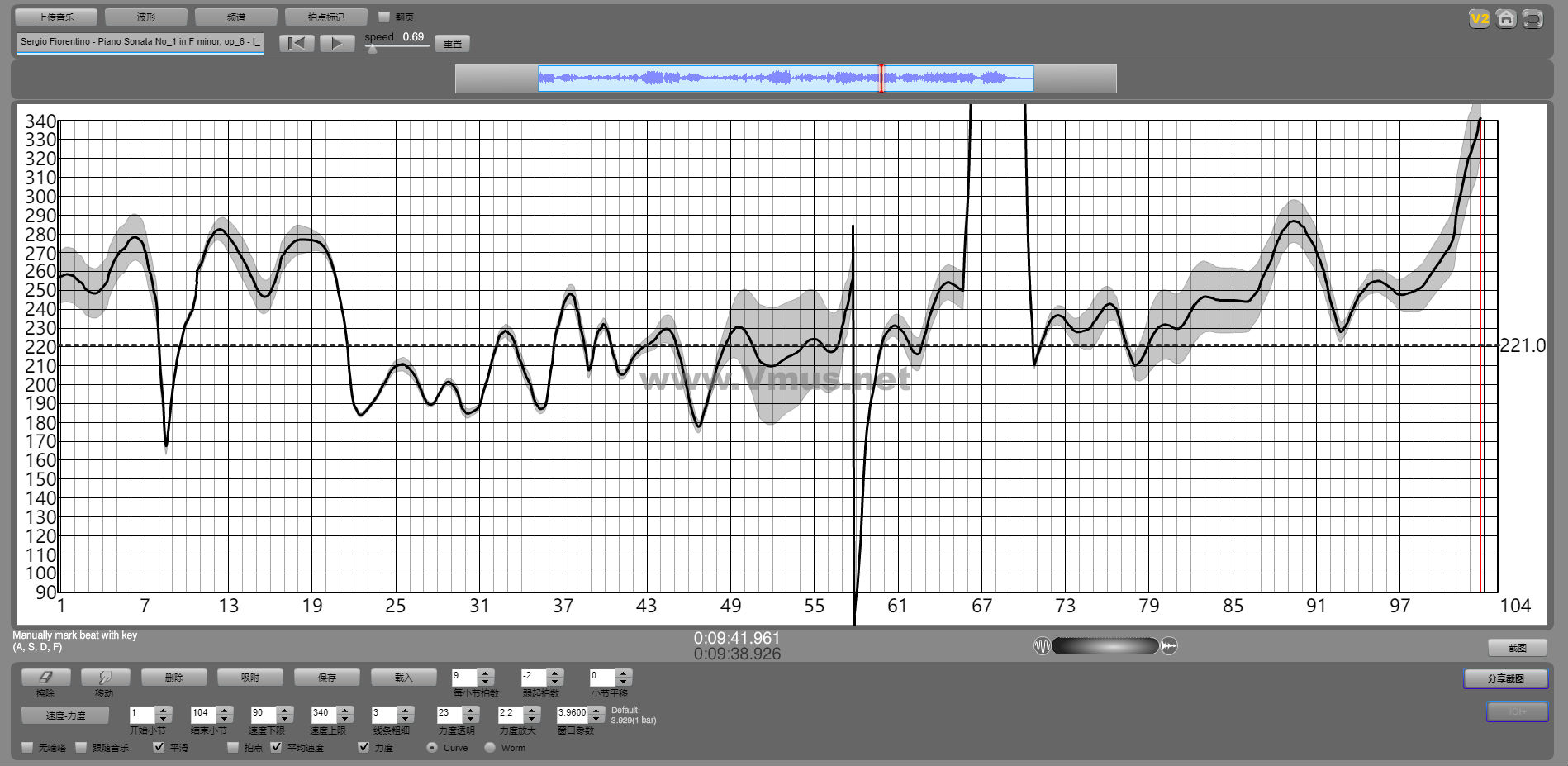Enable the 拍点 beat points checkbox

pos(233,747)
